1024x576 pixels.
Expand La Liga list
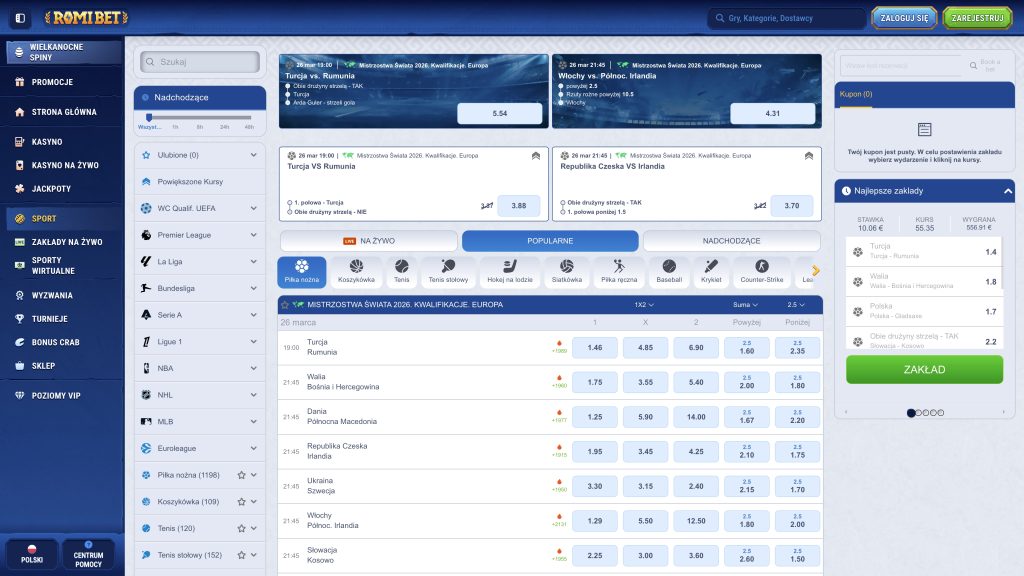pyautogui.click(x=253, y=262)
